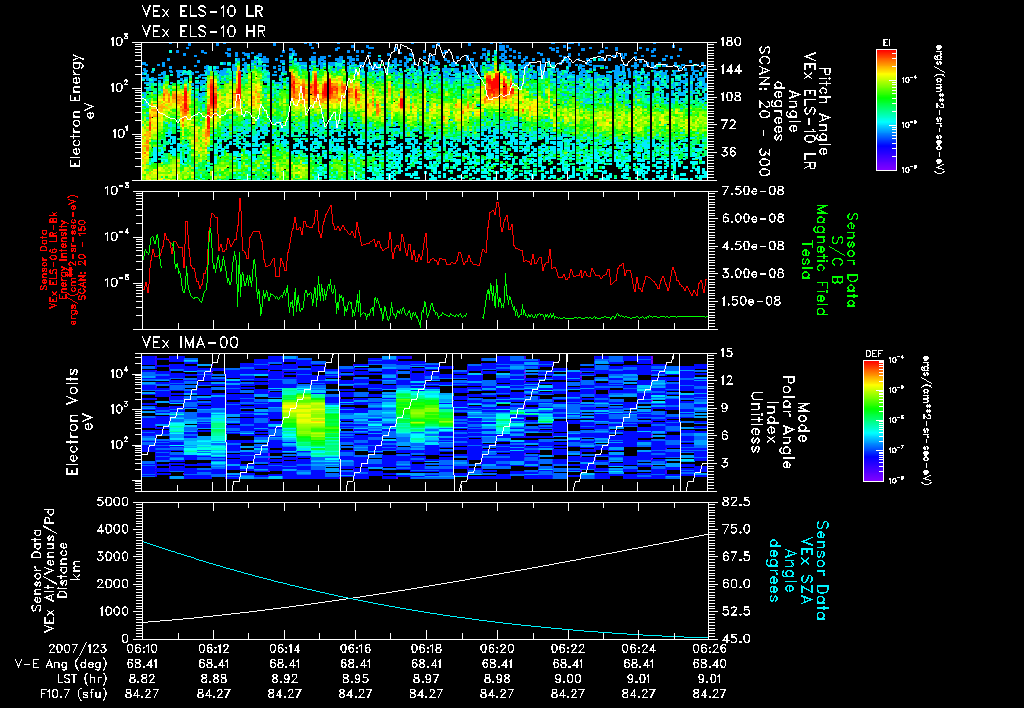The height and width of the screenshot is (708, 1024).
Task: Click the 06:10 time tick label
Action: (142, 649)
